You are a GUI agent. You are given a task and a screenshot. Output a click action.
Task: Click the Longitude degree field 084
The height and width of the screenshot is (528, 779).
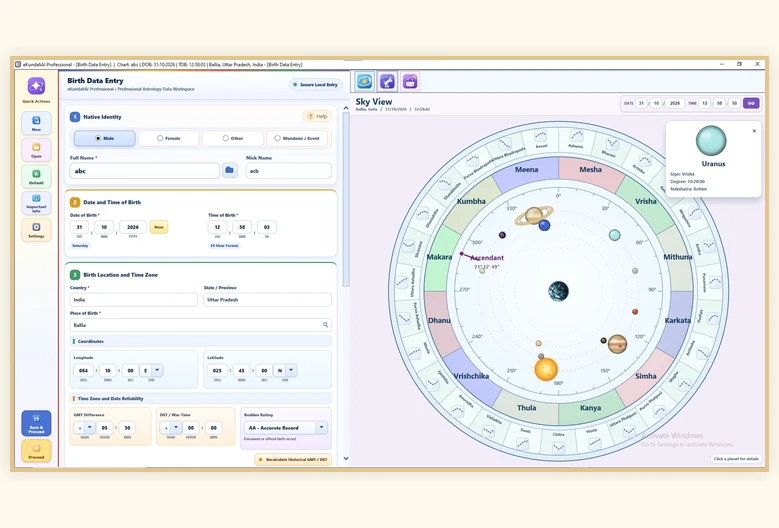[x=83, y=370]
